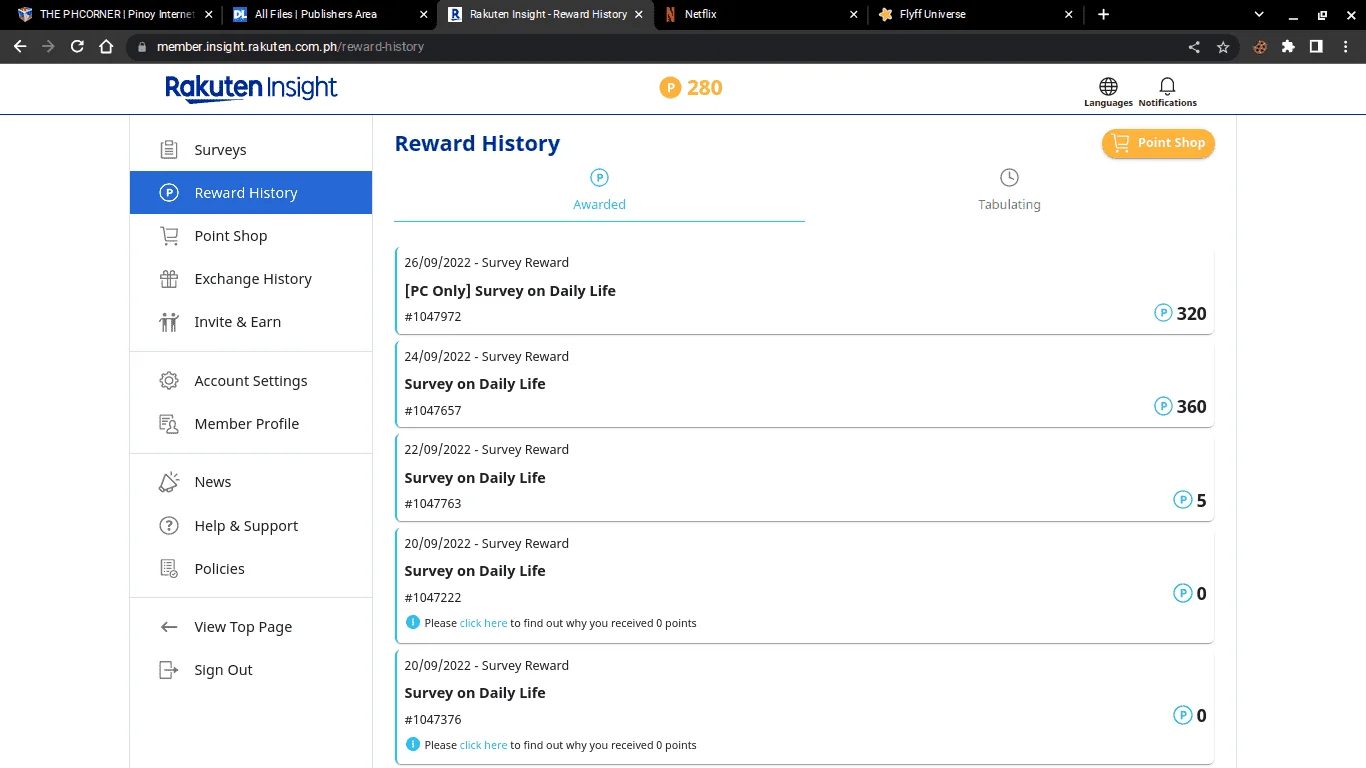Open News page
Screen dimensions: 1366x768
pos(250,482)
